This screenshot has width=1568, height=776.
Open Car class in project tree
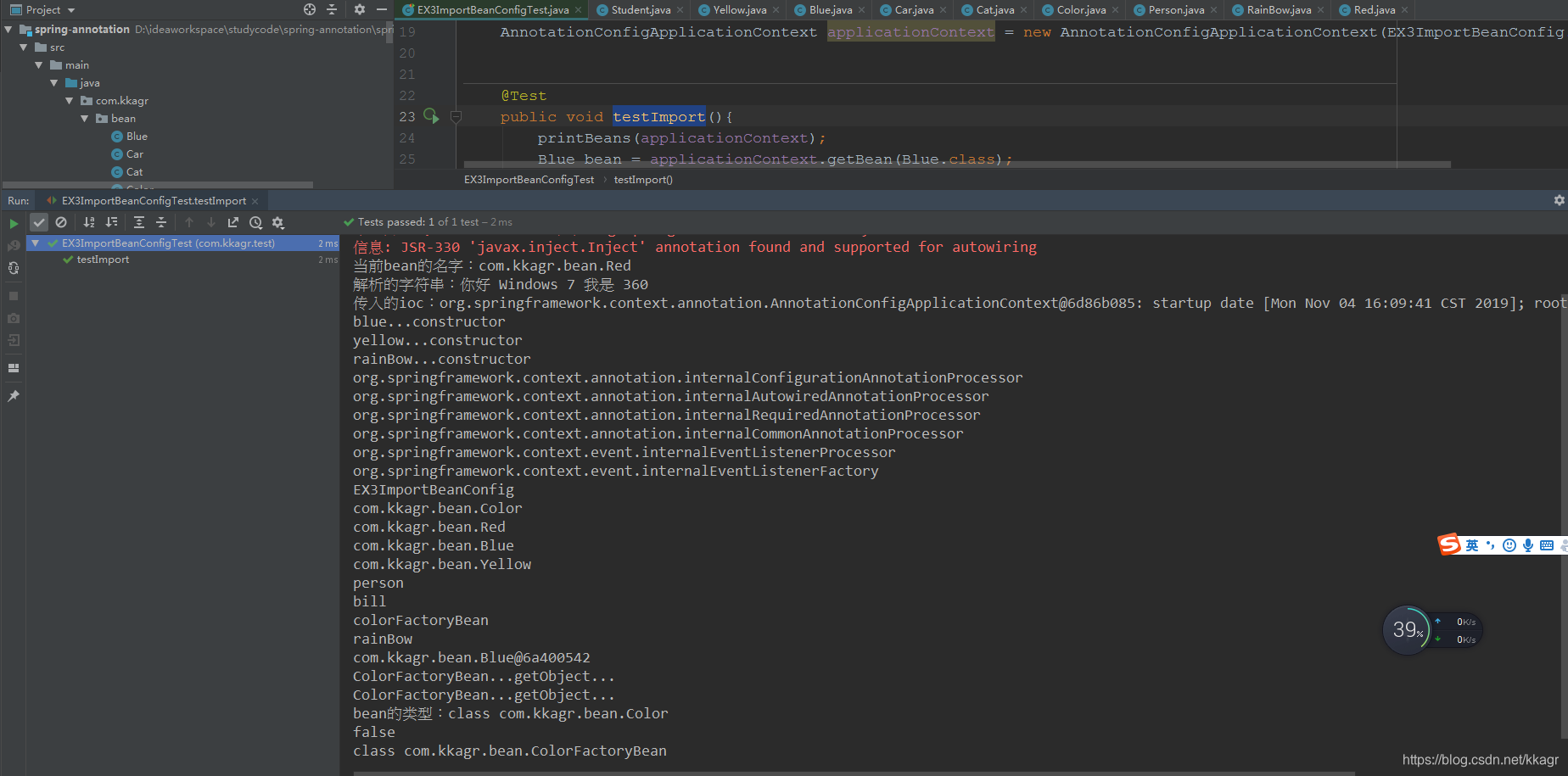click(x=134, y=154)
